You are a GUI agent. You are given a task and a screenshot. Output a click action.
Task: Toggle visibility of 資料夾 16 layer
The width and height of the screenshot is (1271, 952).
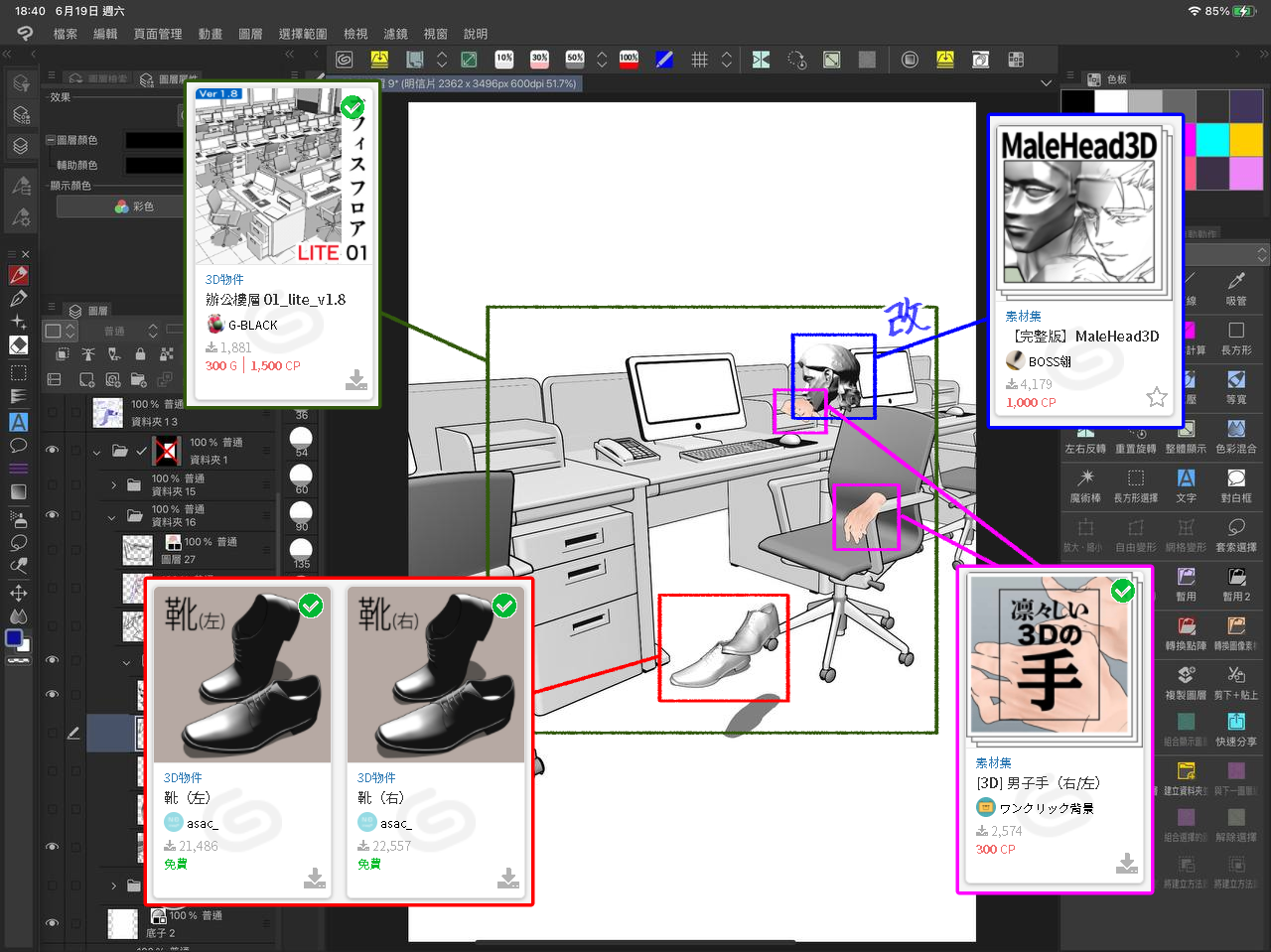coord(53,515)
